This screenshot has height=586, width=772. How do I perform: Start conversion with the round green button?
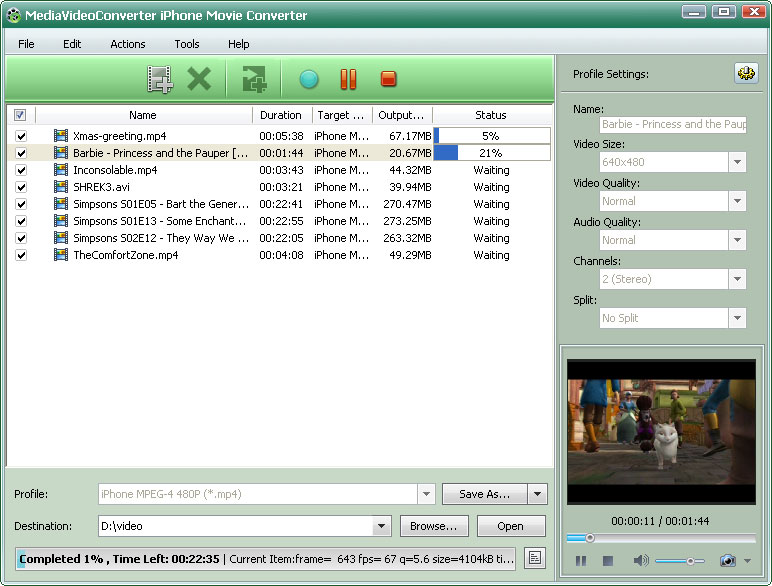[308, 79]
